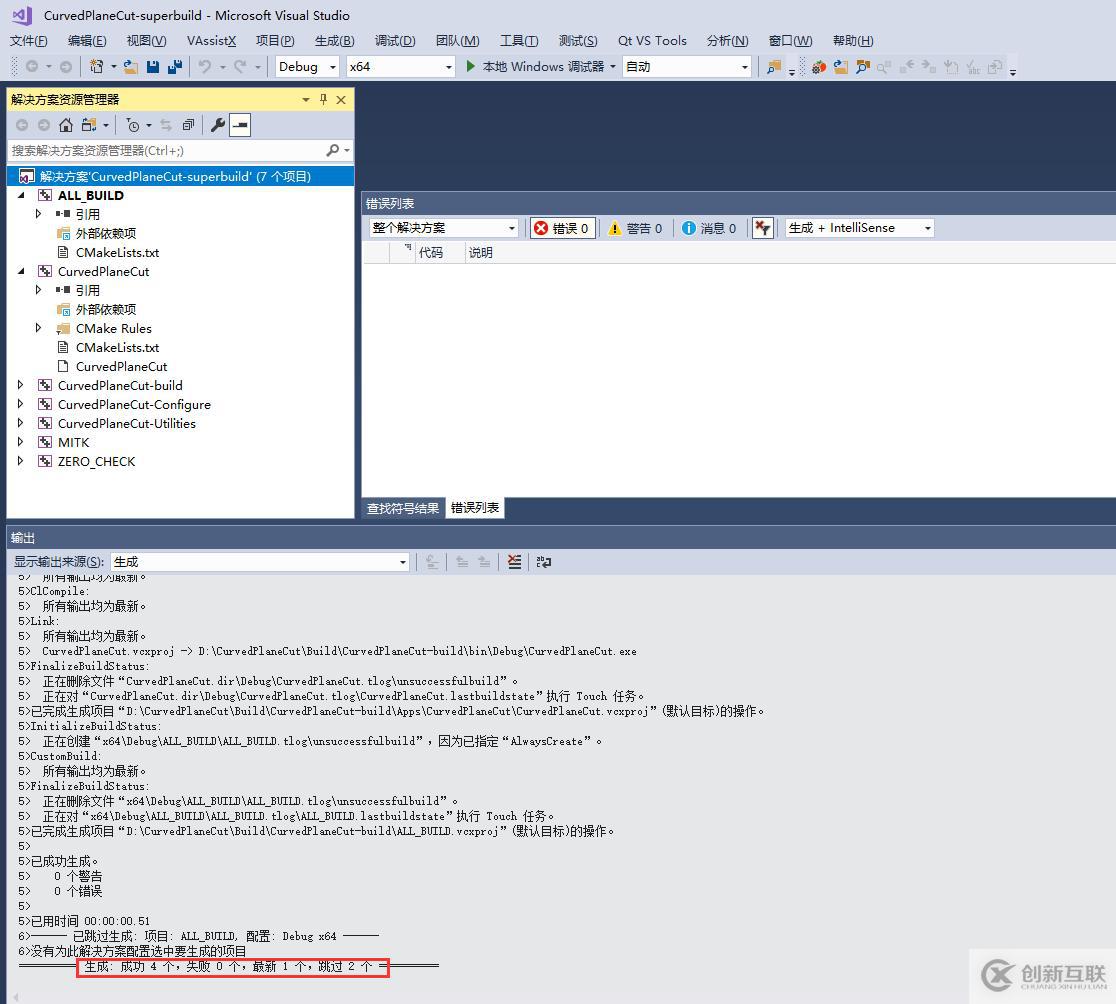Open the 生成(B) menu
The image size is (1116, 1004).
coord(335,41)
